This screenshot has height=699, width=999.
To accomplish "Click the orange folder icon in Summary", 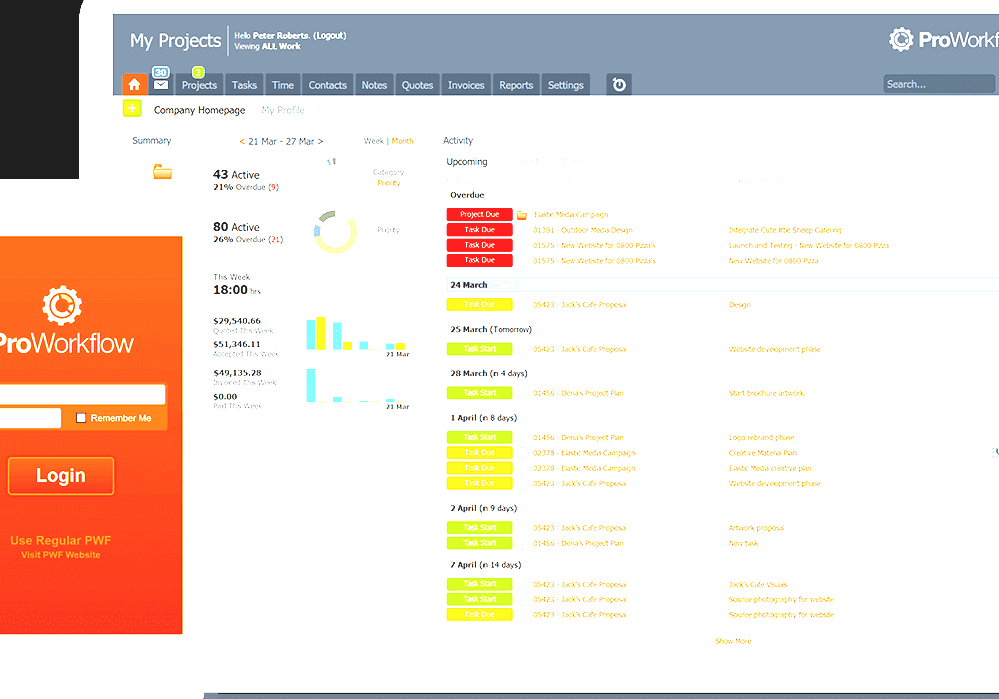I will (x=163, y=172).
